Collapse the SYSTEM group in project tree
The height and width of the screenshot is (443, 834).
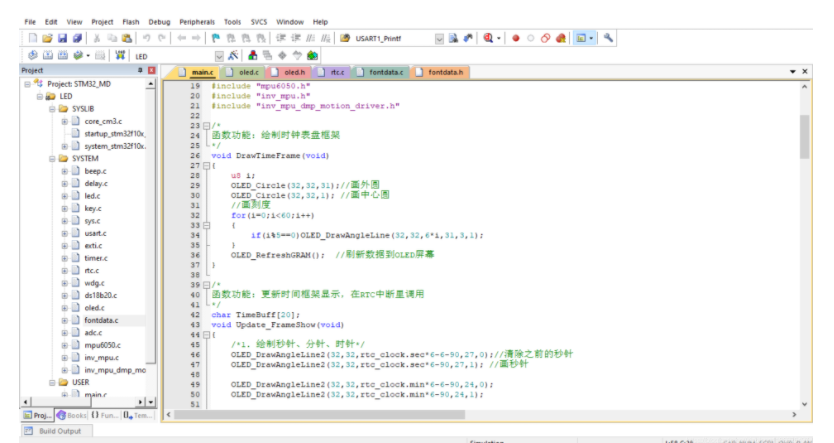[52, 158]
